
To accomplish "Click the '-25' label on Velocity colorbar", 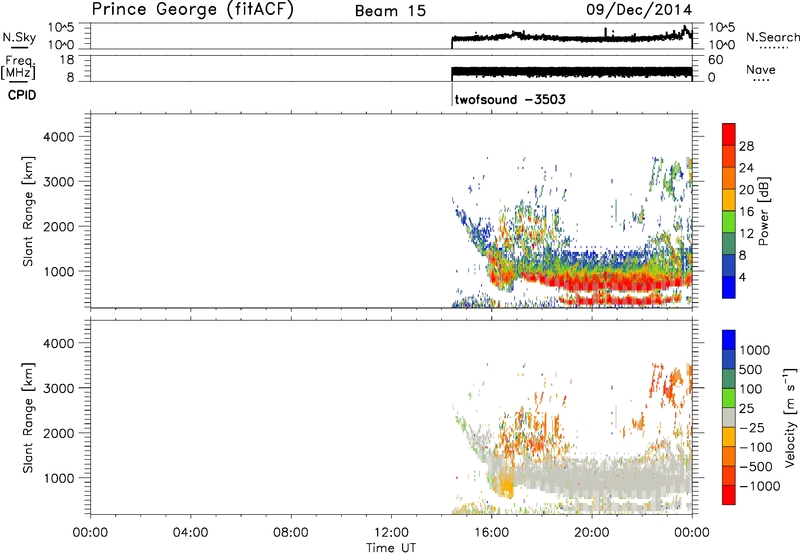I will click(752, 427).
